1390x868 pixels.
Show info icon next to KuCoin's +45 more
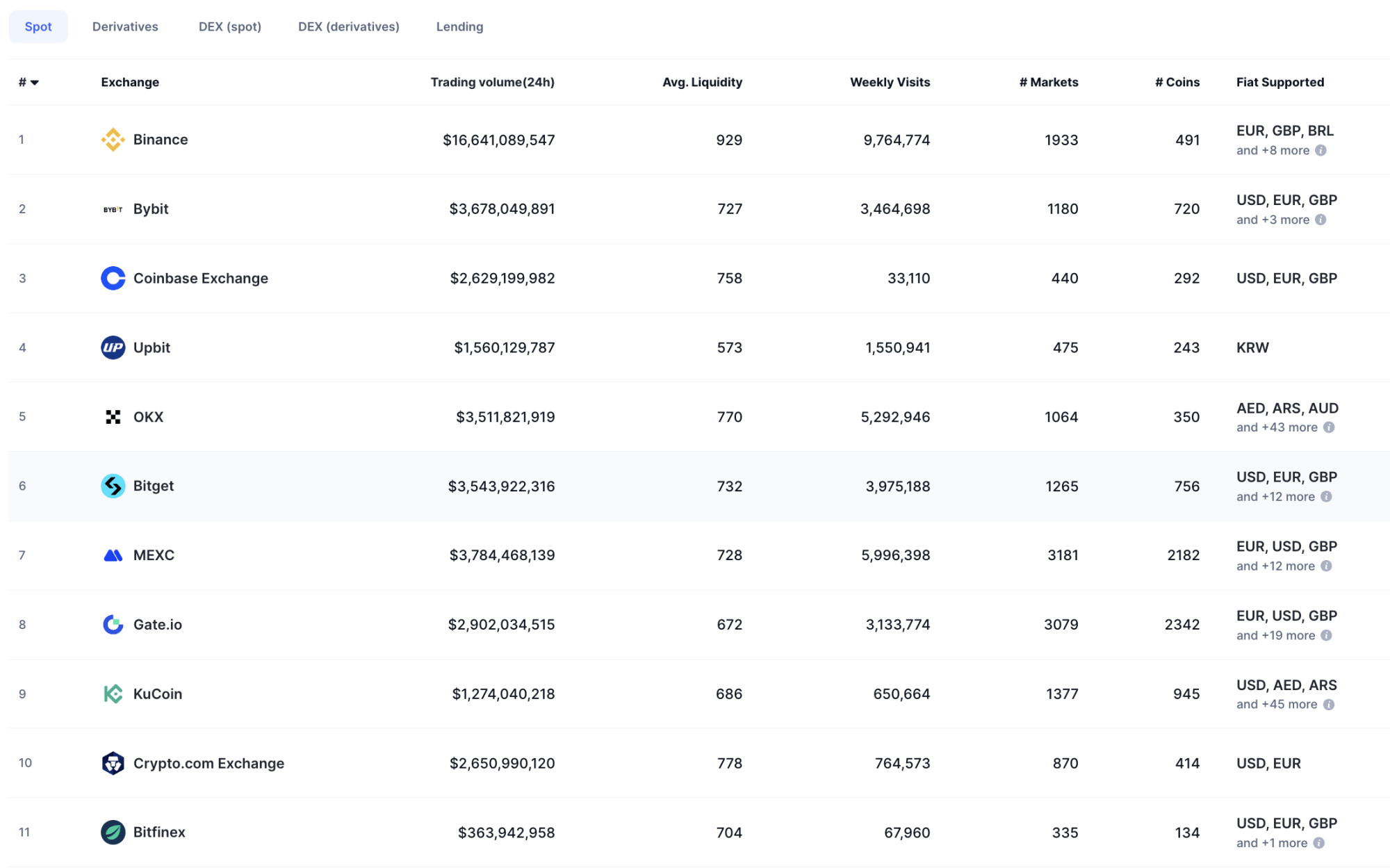click(1329, 705)
